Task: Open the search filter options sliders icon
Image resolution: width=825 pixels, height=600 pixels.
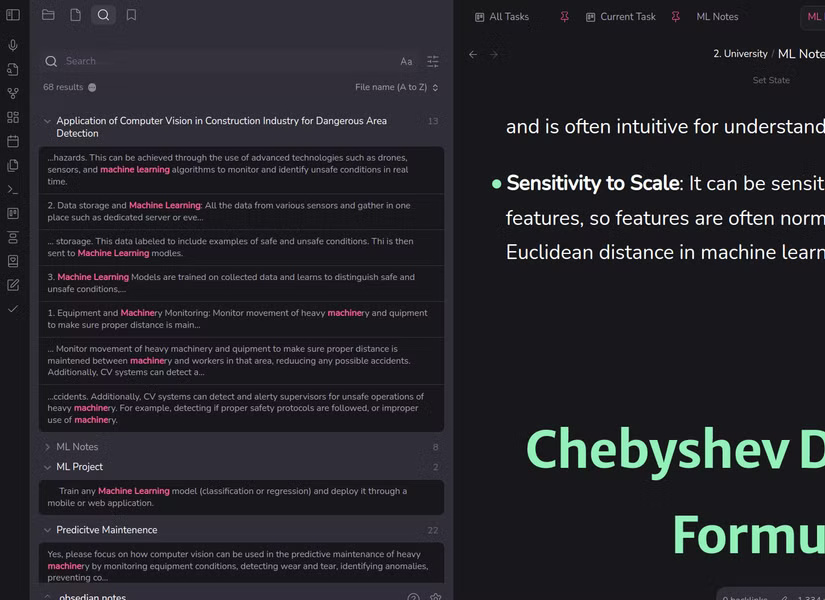Action: pyautogui.click(x=432, y=61)
